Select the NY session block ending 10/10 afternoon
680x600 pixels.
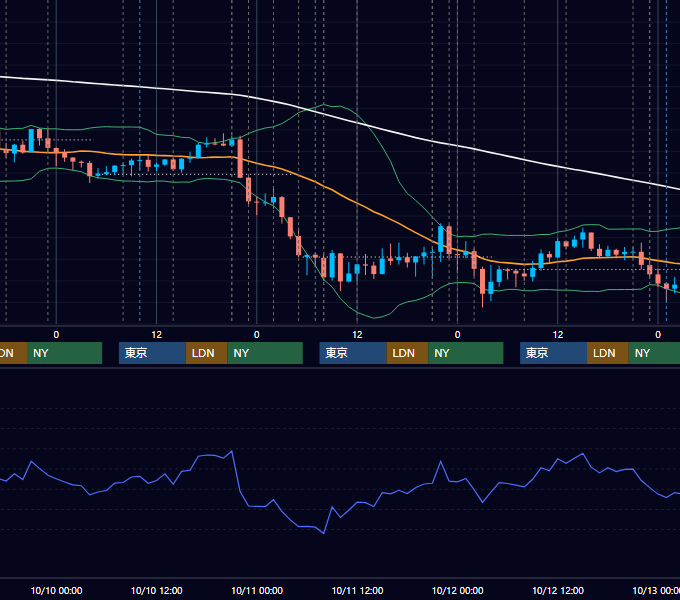64,353
